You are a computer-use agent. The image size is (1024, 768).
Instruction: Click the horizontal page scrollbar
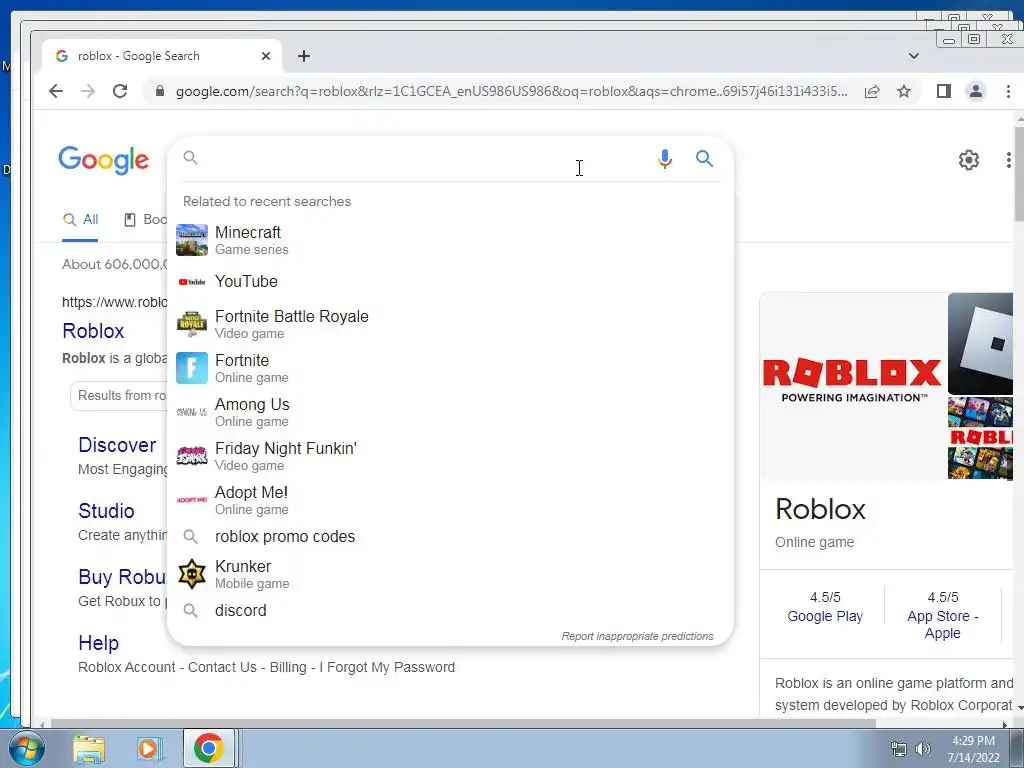[462, 724]
